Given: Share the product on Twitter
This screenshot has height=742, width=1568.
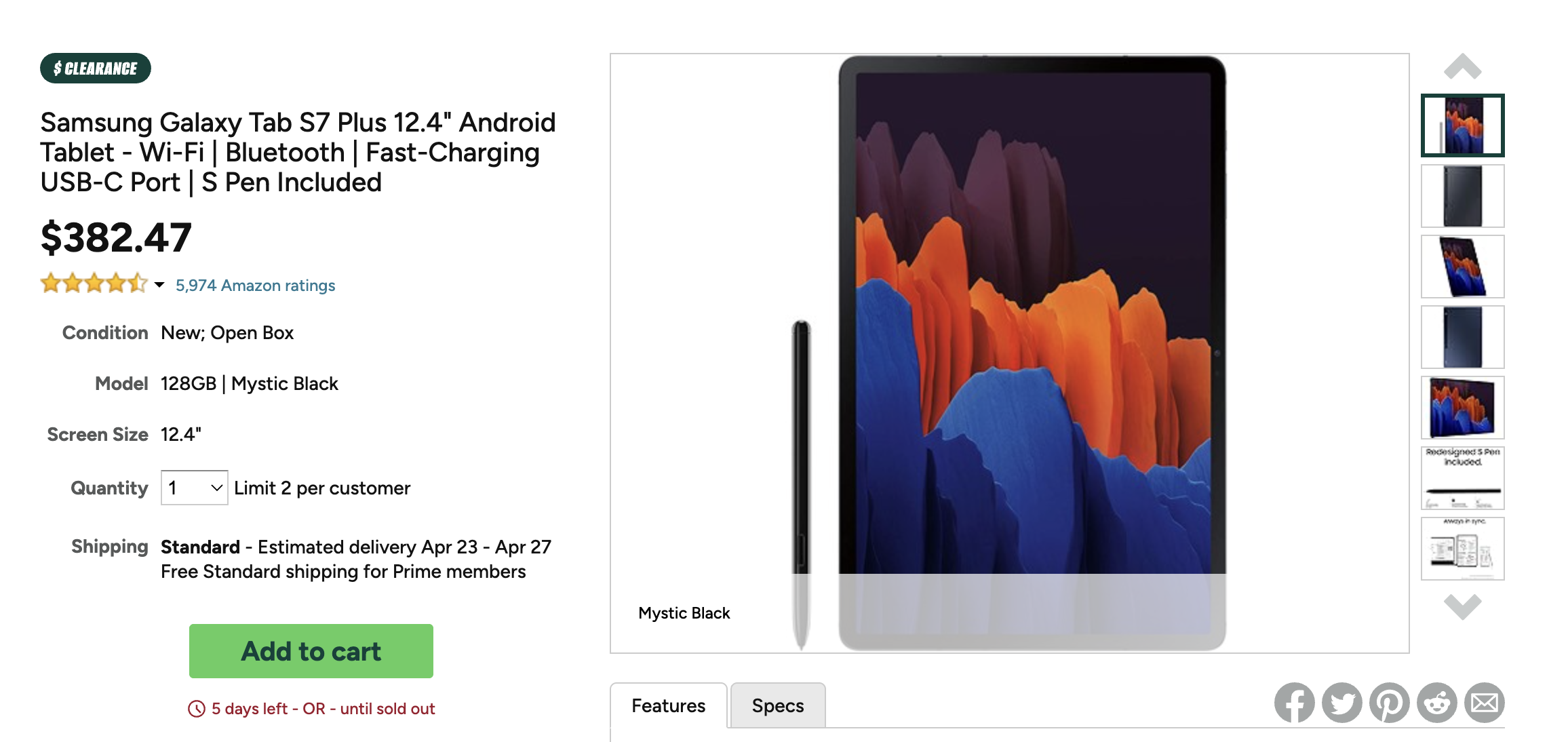Looking at the screenshot, I should tap(1341, 703).
